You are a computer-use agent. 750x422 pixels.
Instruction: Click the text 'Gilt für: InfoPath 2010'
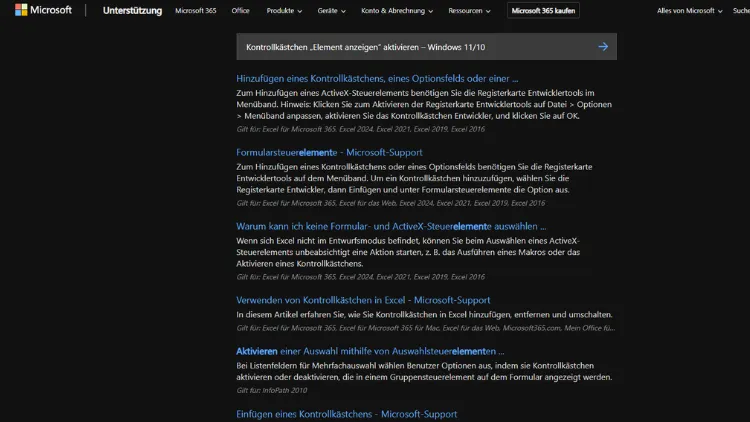[x=272, y=390]
